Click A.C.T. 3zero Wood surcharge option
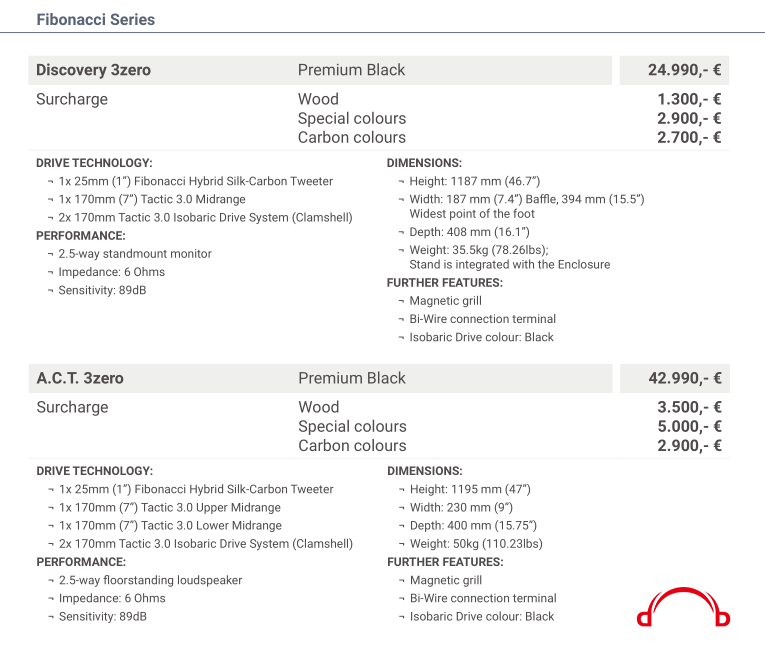Image resolution: width=765 pixels, height=652 pixels. [319, 407]
